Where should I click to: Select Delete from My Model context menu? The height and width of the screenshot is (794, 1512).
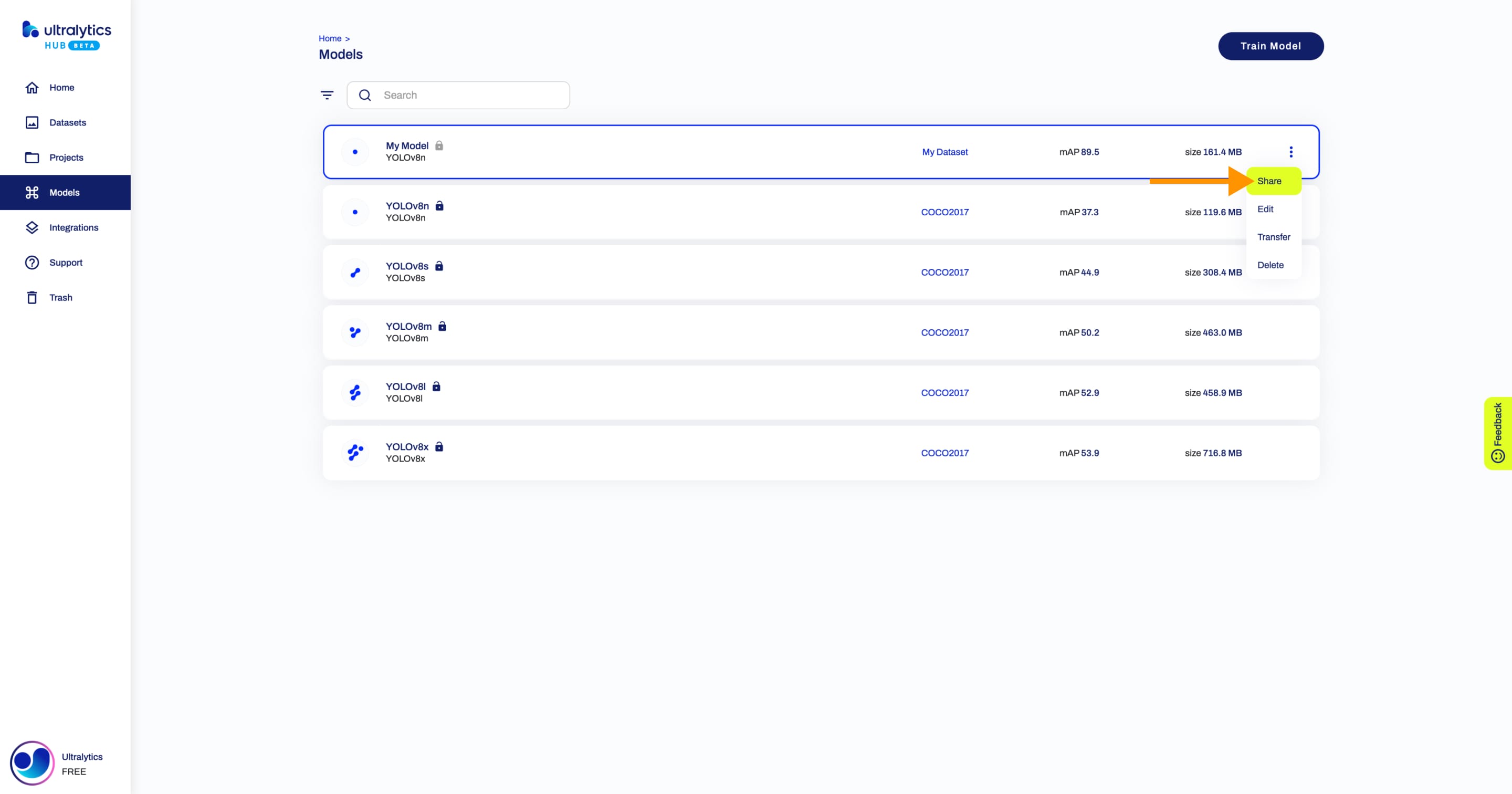(1270, 265)
